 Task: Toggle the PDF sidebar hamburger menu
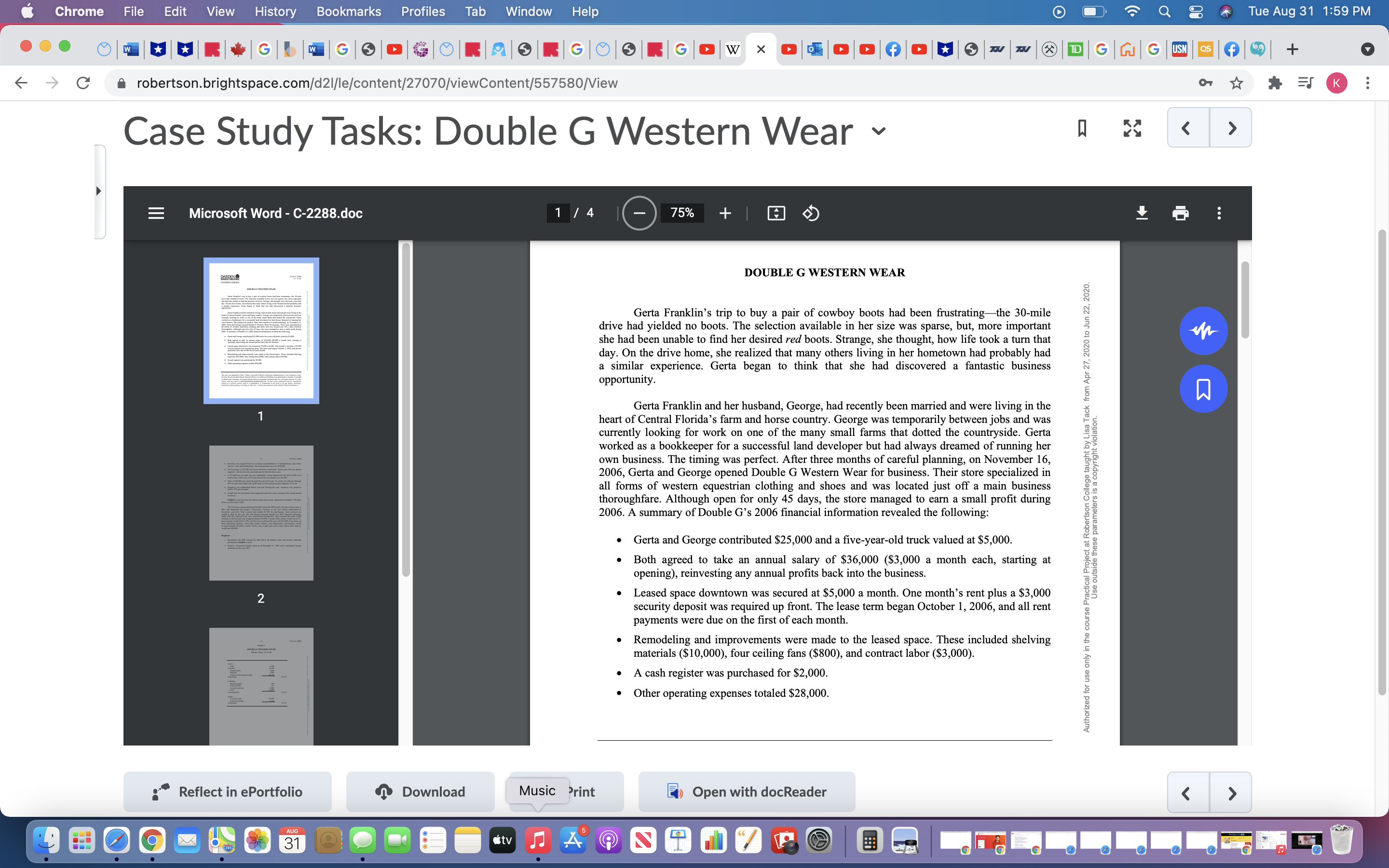point(156,213)
